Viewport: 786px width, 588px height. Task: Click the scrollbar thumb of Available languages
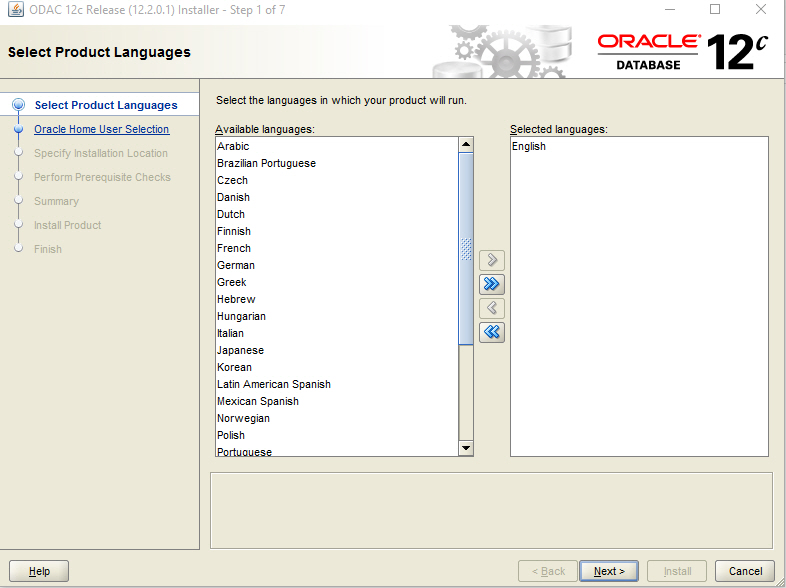coord(466,249)
